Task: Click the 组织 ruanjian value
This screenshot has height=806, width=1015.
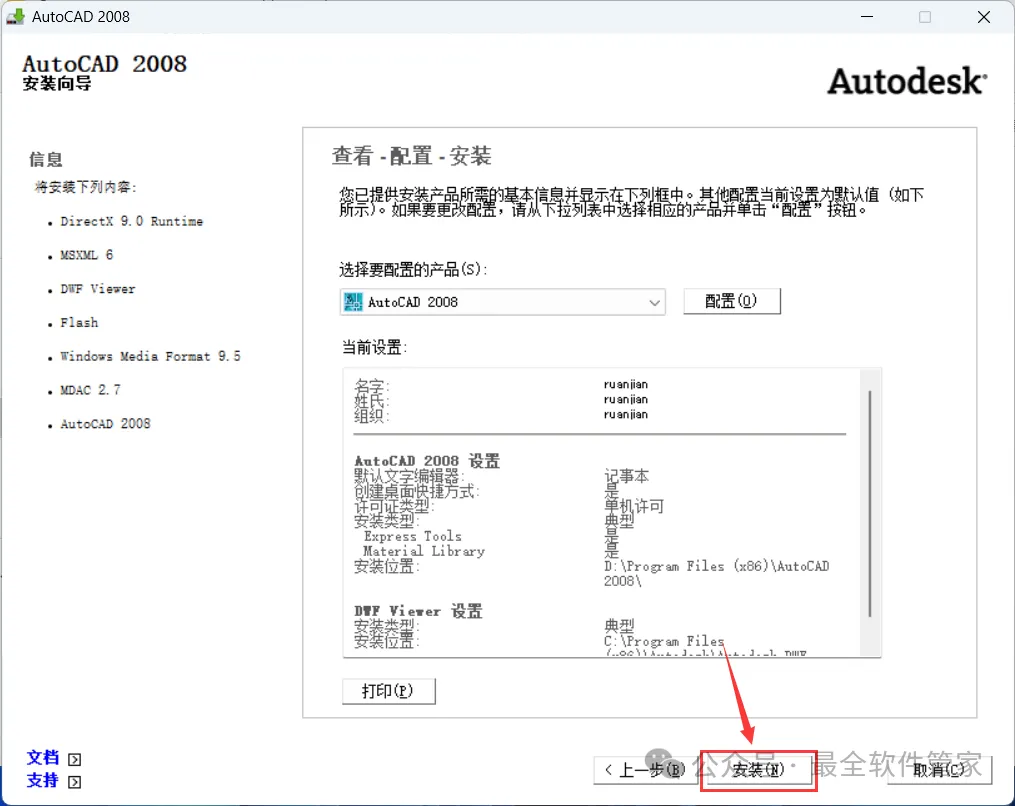Action: 625,414
